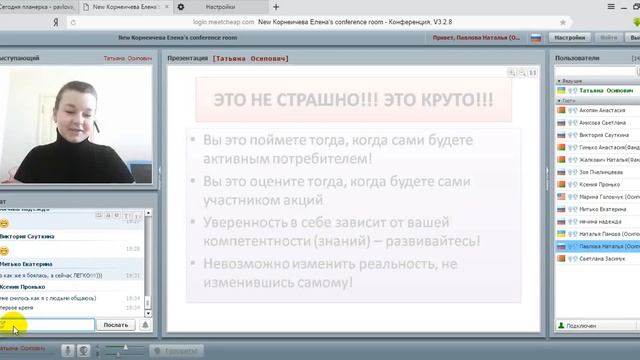This screenshot has height=360, width=640.
Task: Select highlighted user Павлова Наталья
Action: [598, 247]
